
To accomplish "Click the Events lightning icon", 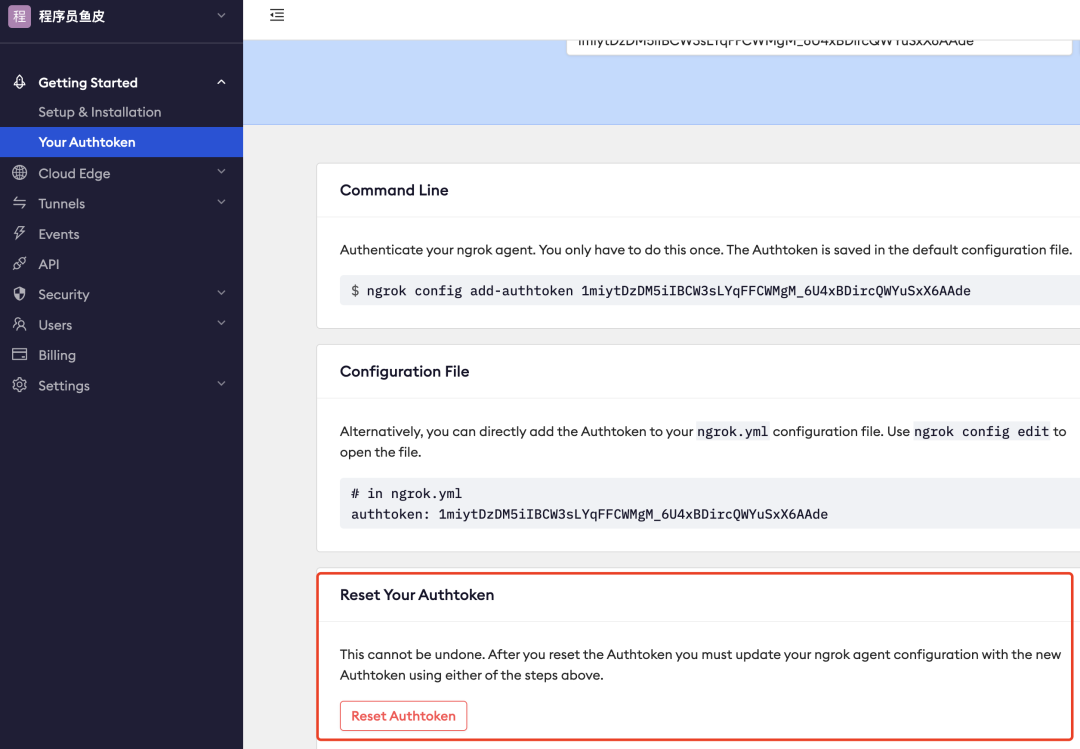I will (x=19, y=233).
